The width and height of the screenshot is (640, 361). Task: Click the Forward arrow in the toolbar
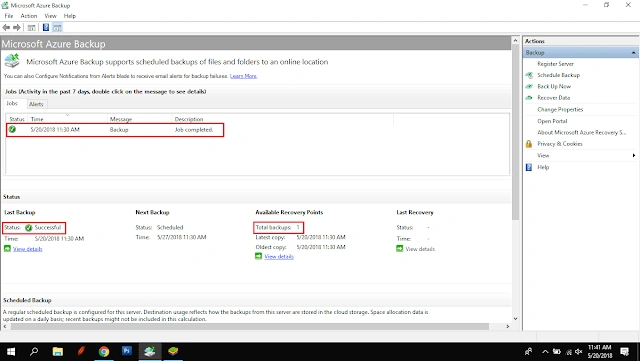coord(17,27)
